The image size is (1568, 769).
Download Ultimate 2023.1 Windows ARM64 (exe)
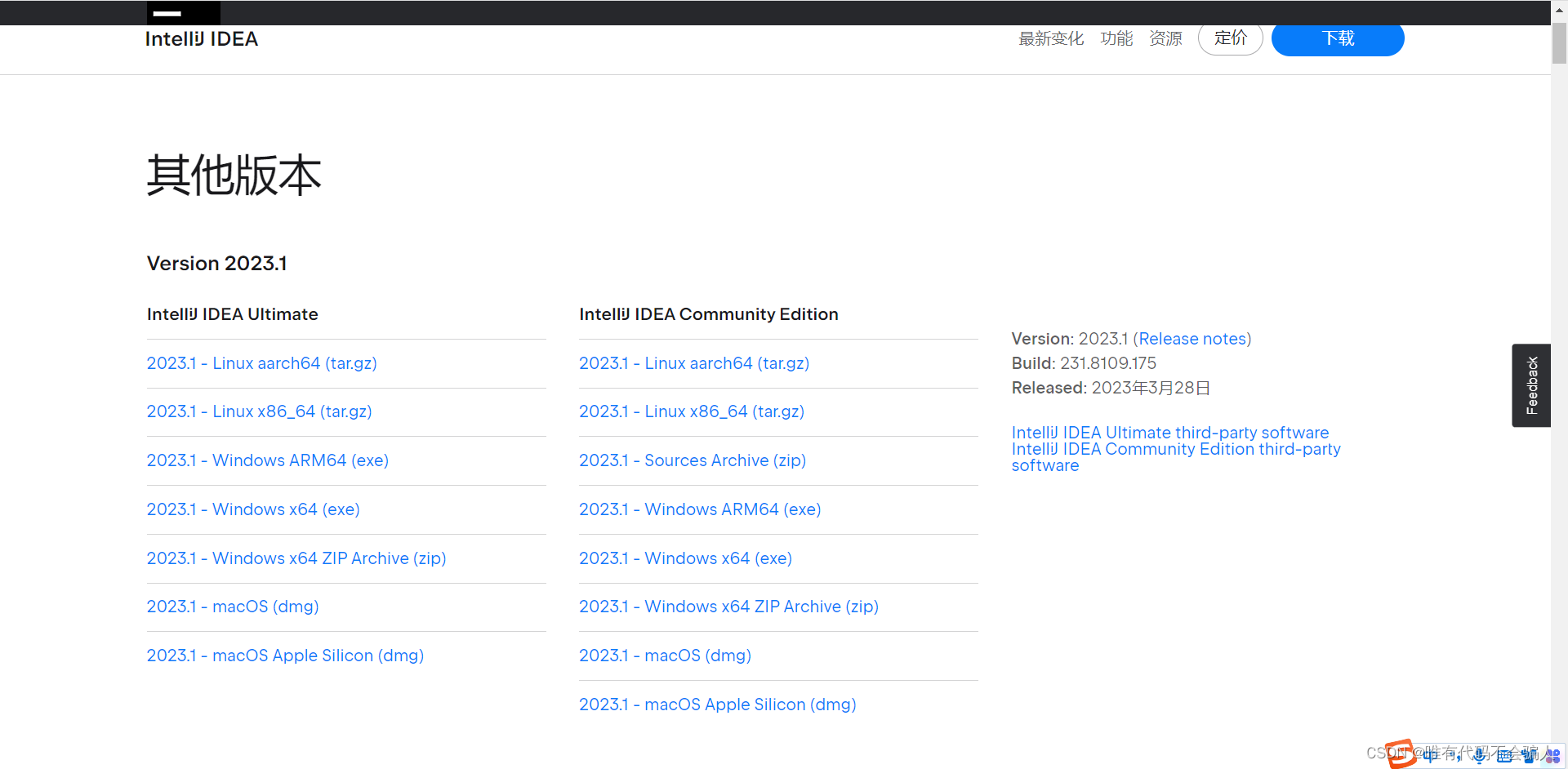point(268,460)
